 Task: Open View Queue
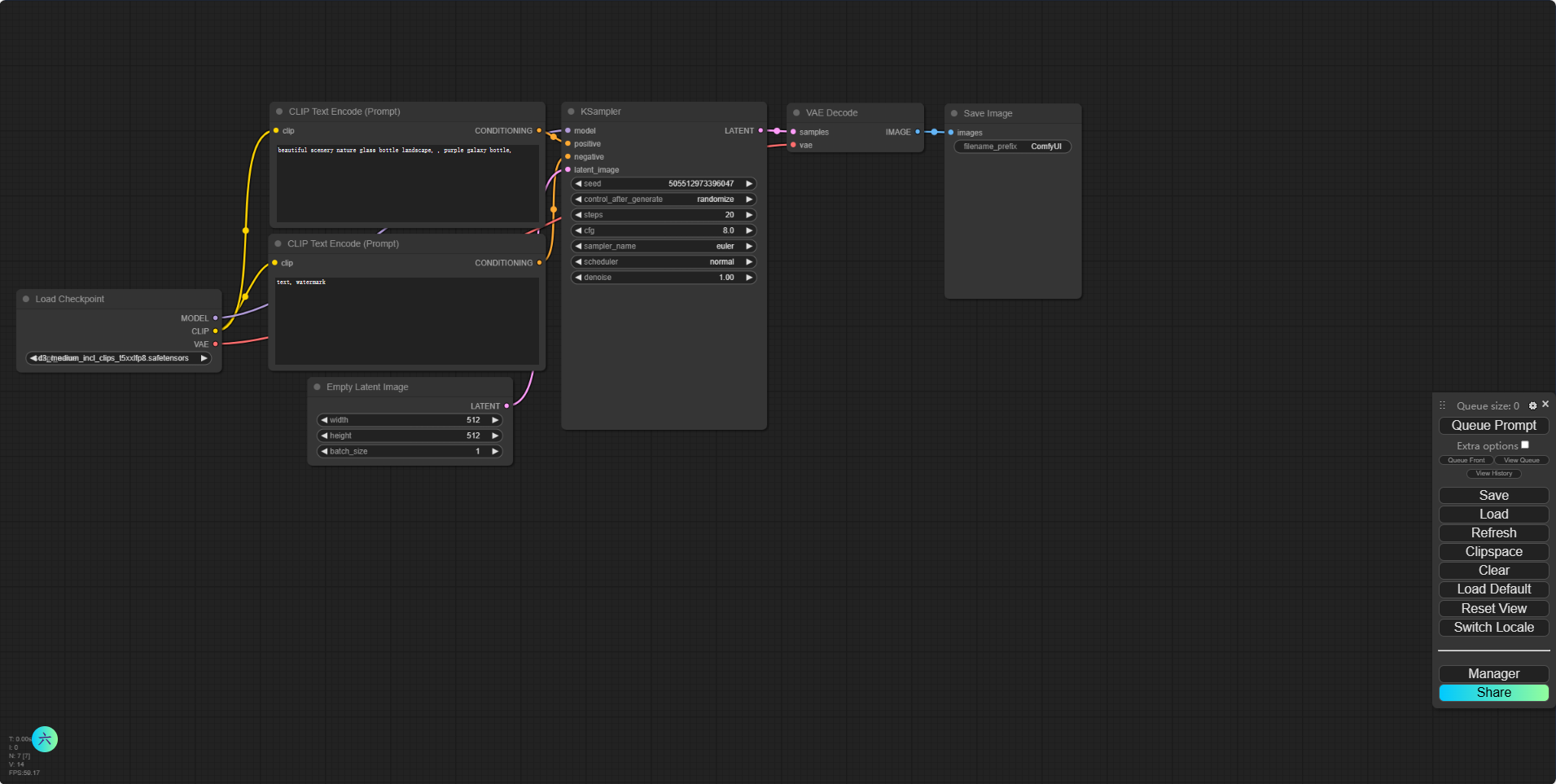(1521, 460)
